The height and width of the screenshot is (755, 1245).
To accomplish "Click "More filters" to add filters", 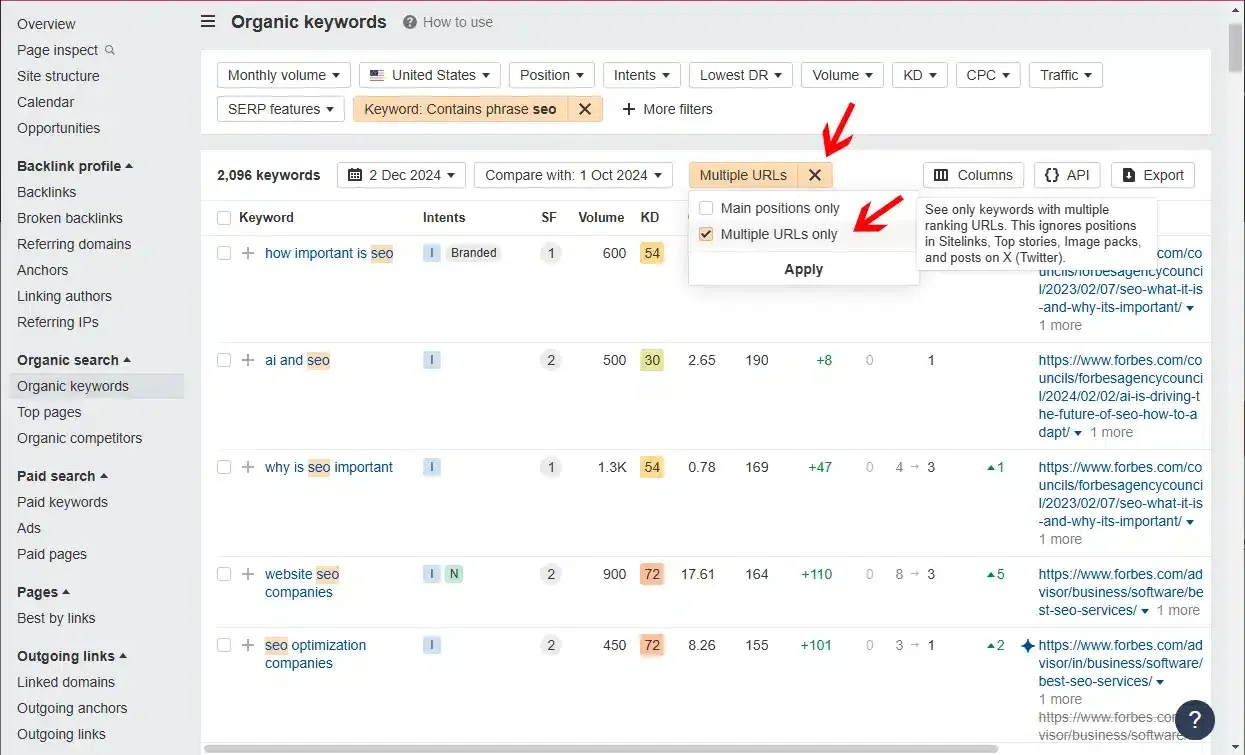I will pos(667,109).
